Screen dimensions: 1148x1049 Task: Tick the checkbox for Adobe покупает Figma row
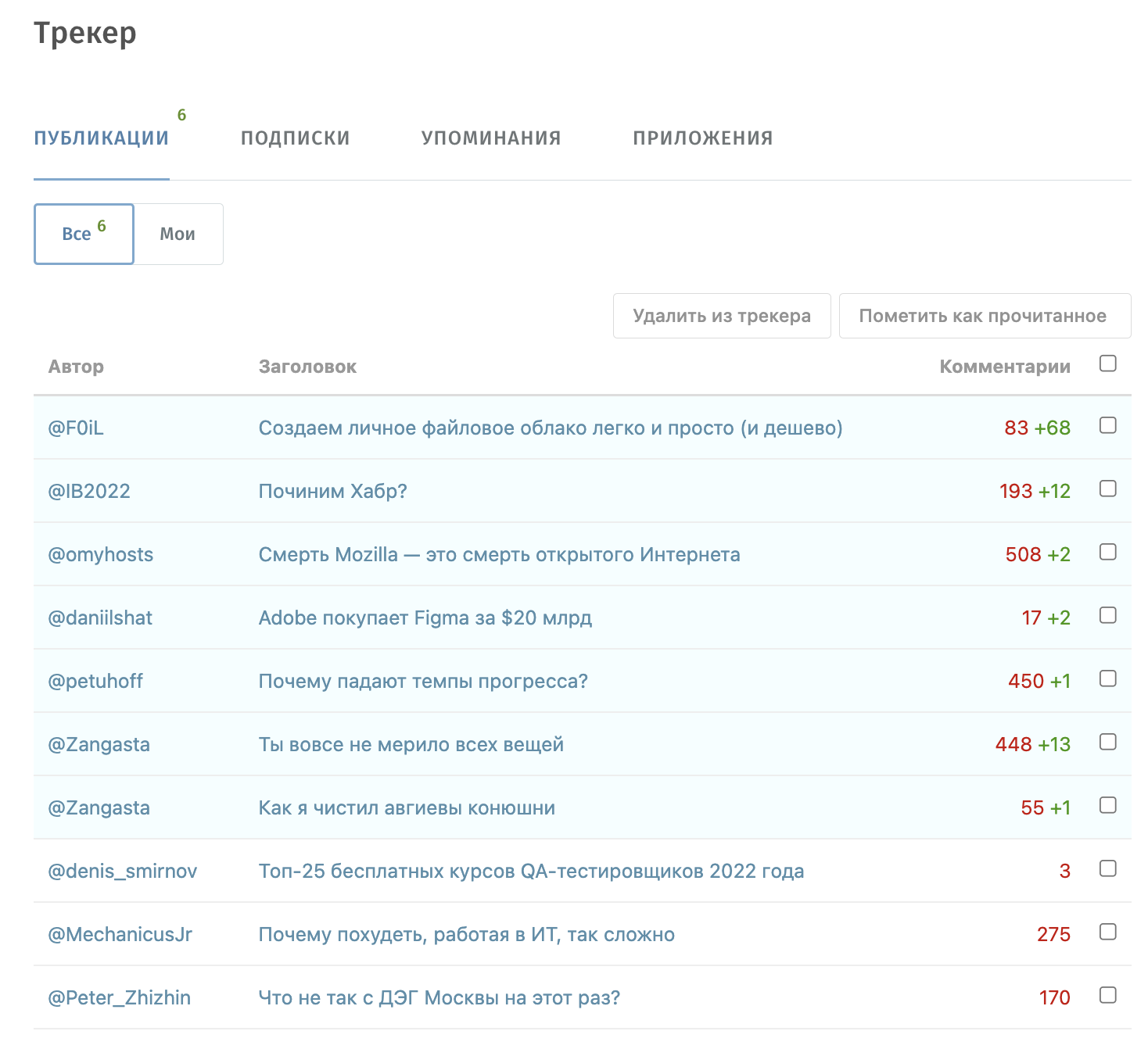point(1107,615)
